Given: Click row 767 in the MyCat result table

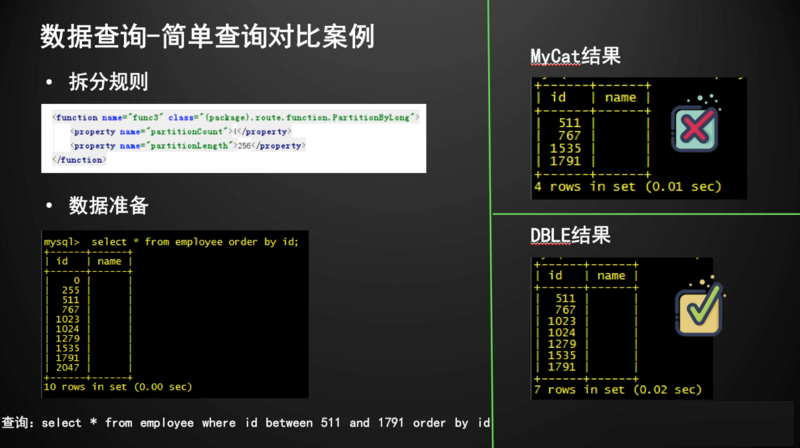Looking at the screenshot, I should pos(593,136).
